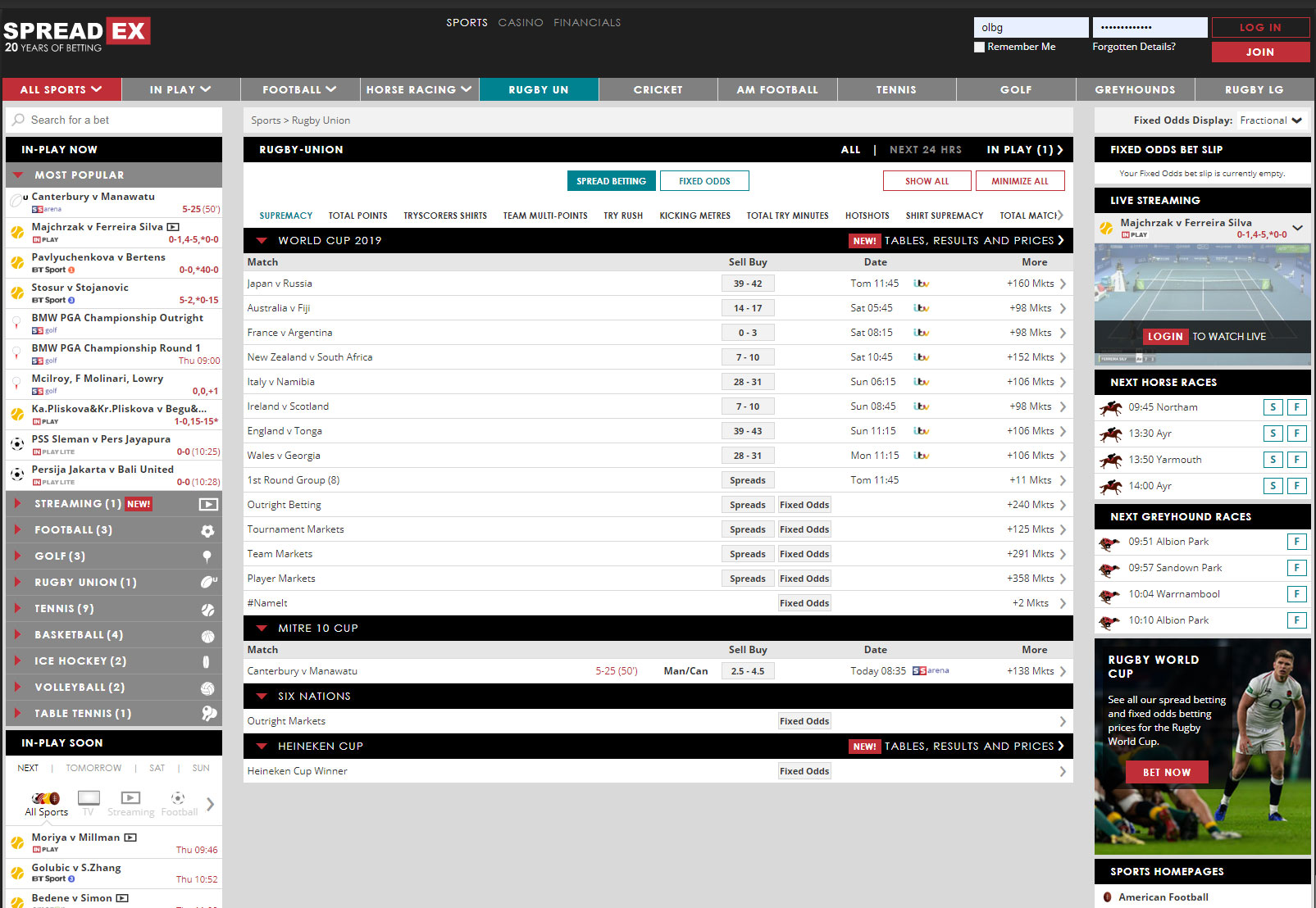
Task: Click the Forgotten Details? link
Action: coord(1133,47)
